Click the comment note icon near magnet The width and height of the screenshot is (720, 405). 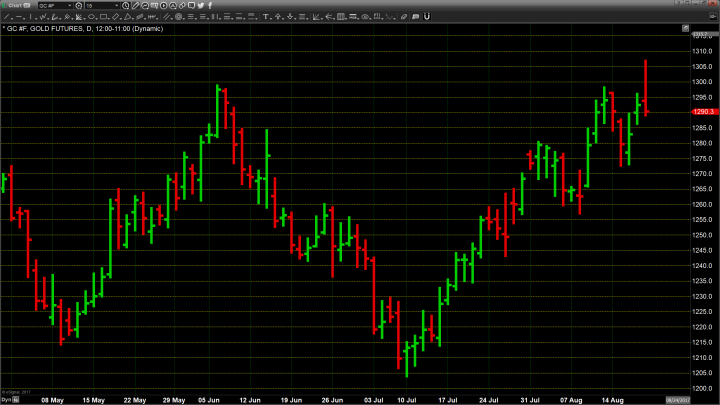click(x=415, y=16)
